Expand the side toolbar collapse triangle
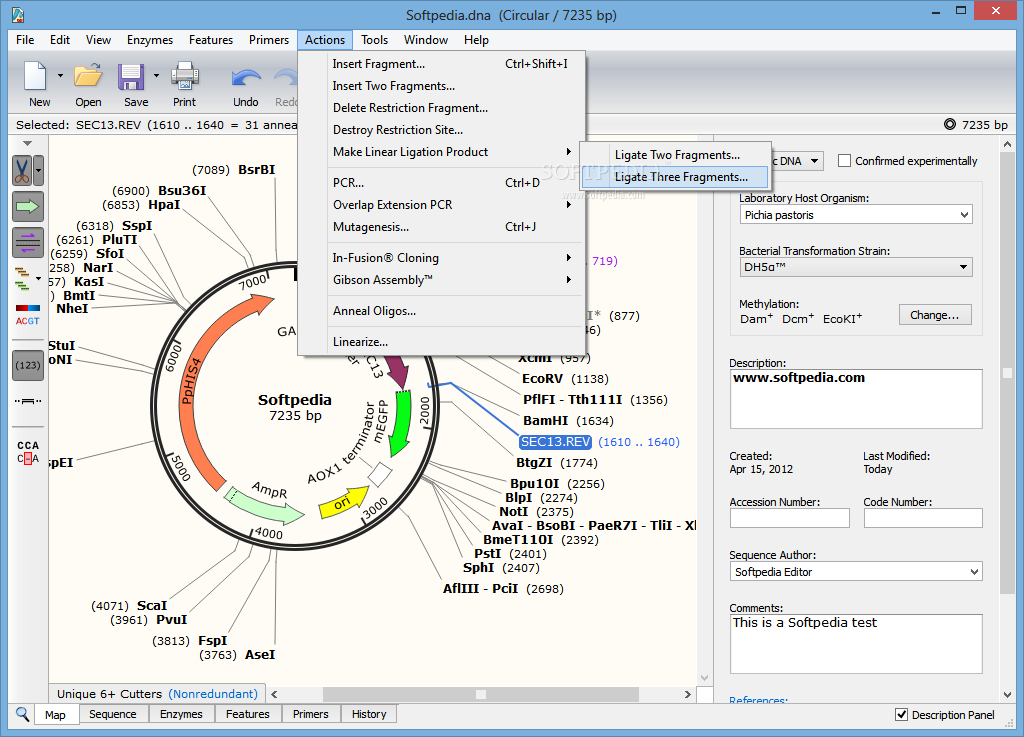1024x737 pixels. 27,143
